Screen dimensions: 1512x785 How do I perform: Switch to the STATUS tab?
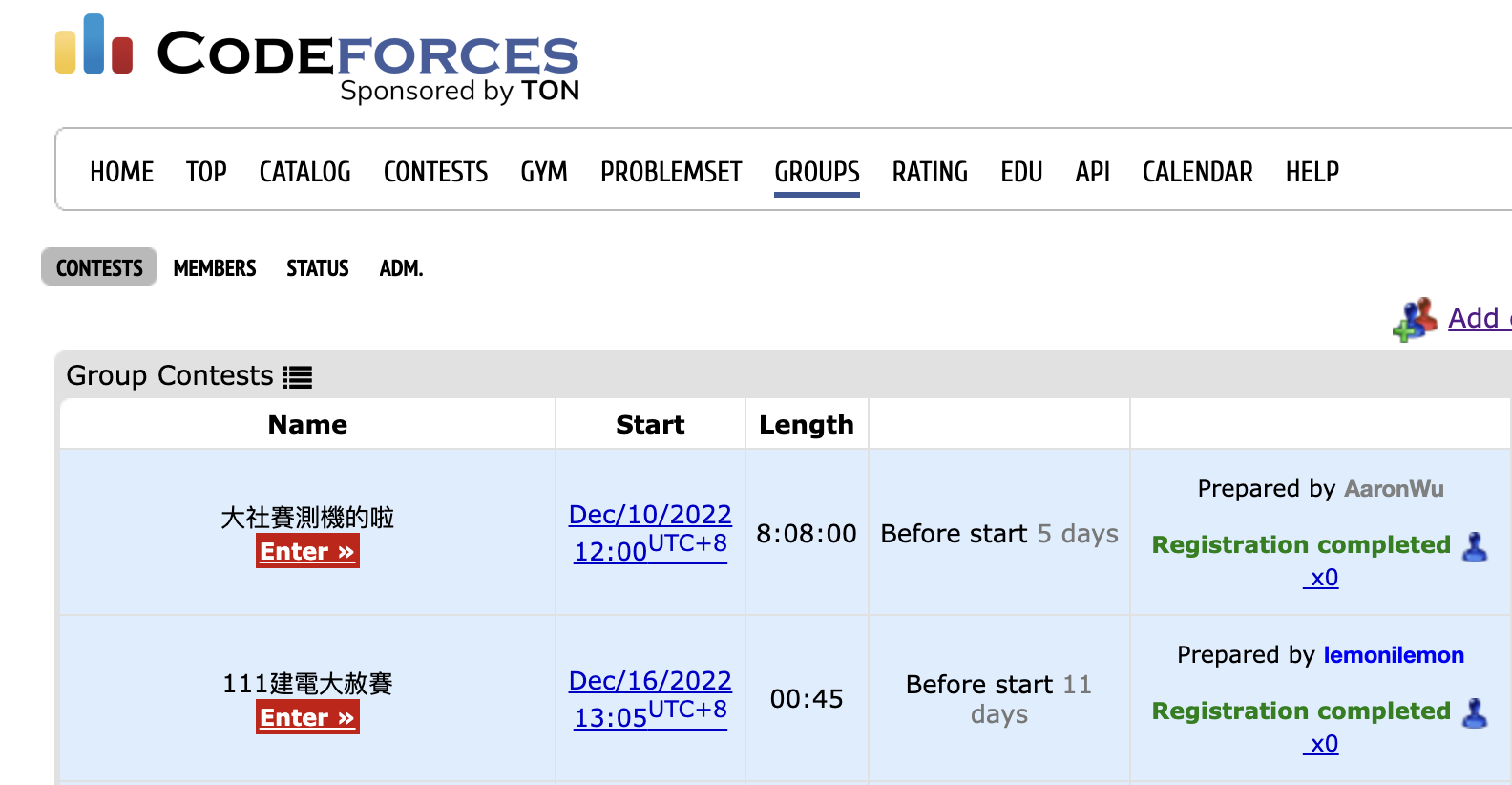(x=318, y=268)
